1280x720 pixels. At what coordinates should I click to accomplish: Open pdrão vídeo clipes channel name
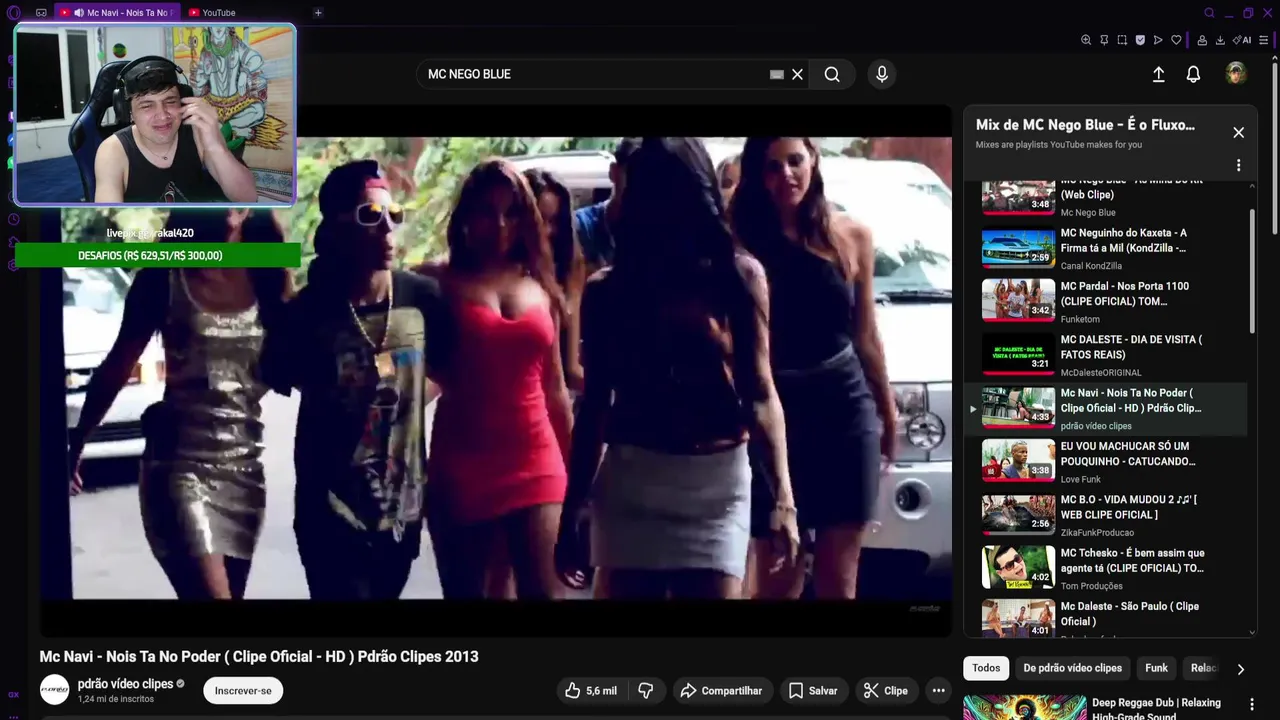click(125, 684)
